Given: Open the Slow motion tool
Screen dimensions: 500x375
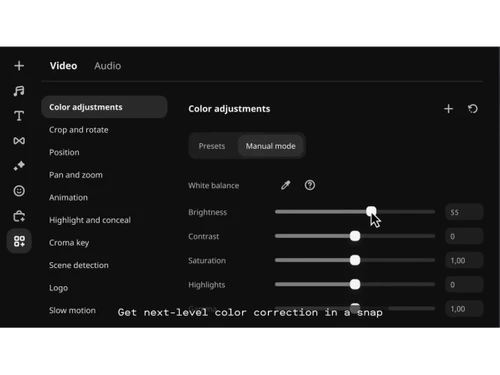Looking at the screenshot, I should point(72,310).
